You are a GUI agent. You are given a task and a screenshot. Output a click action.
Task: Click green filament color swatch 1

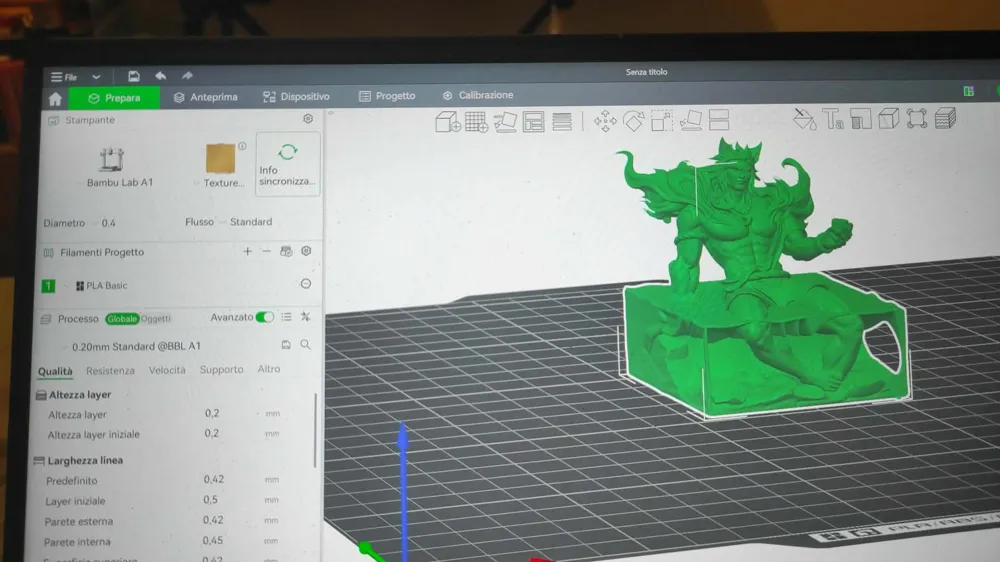click(x=48, y=286)
